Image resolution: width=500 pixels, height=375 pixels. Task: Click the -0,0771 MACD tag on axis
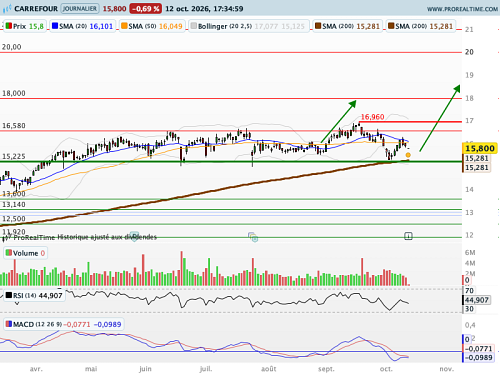point(478,349)
